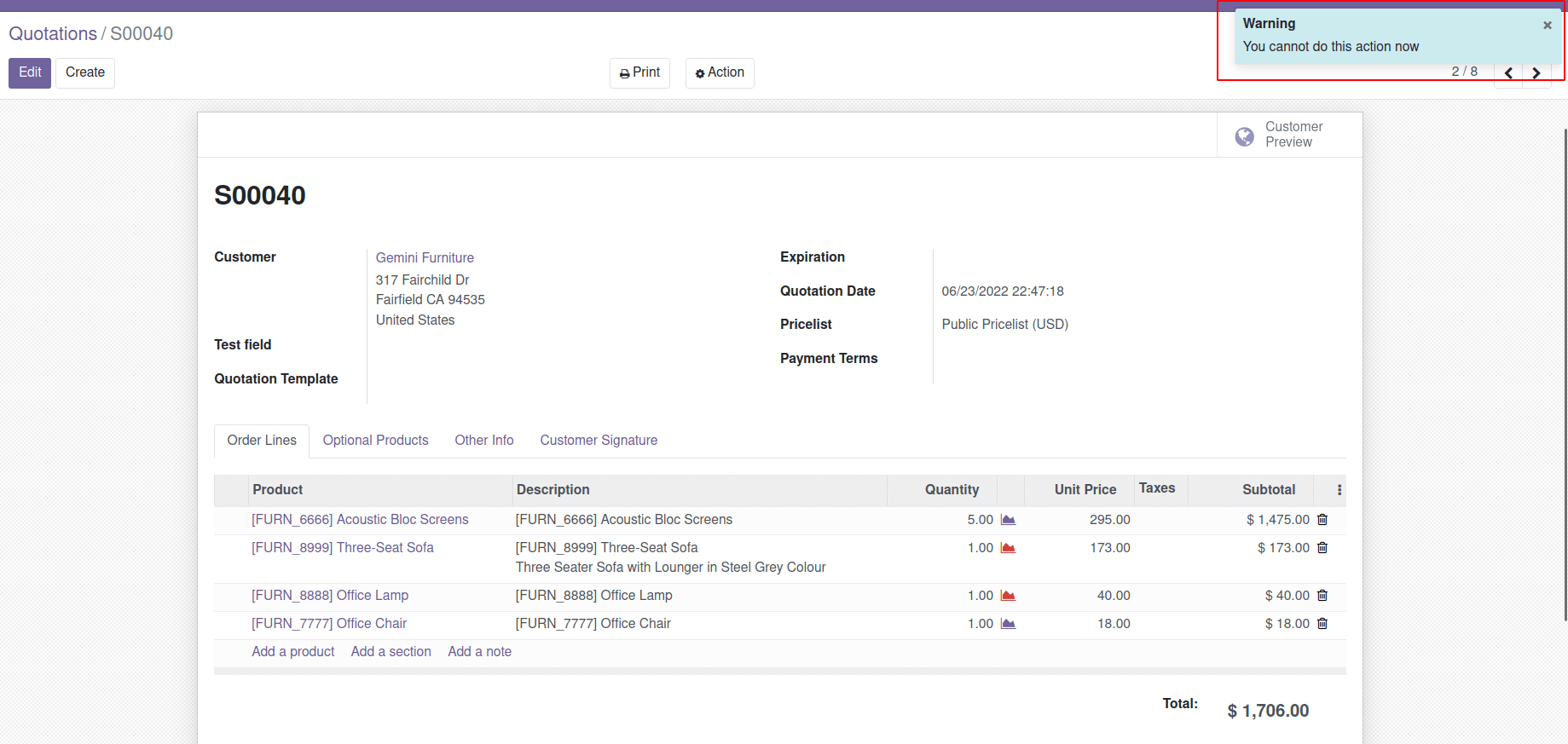Click the Taxes column header

pos(1160,489)
